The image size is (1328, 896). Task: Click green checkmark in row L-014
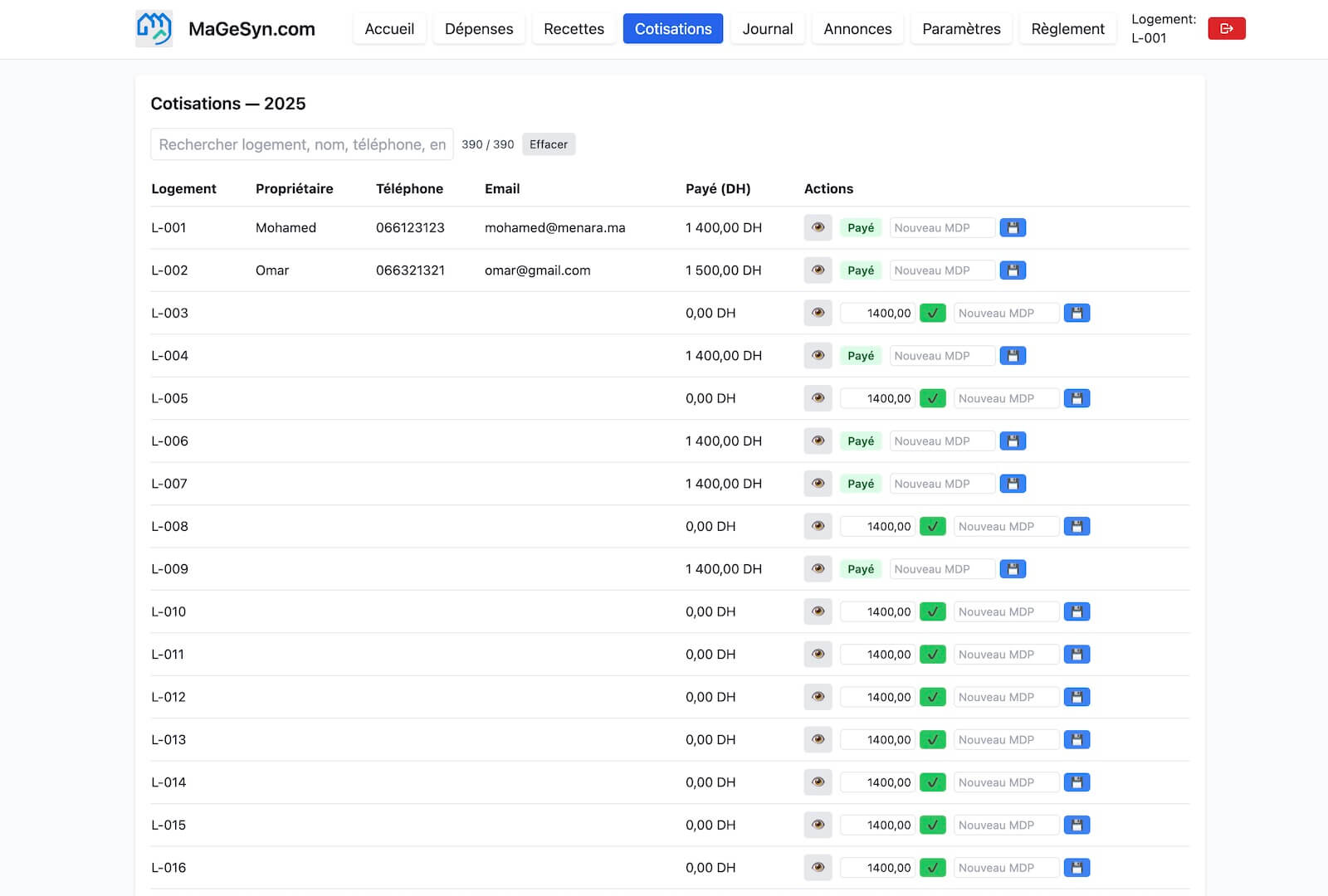click(933, 782)
